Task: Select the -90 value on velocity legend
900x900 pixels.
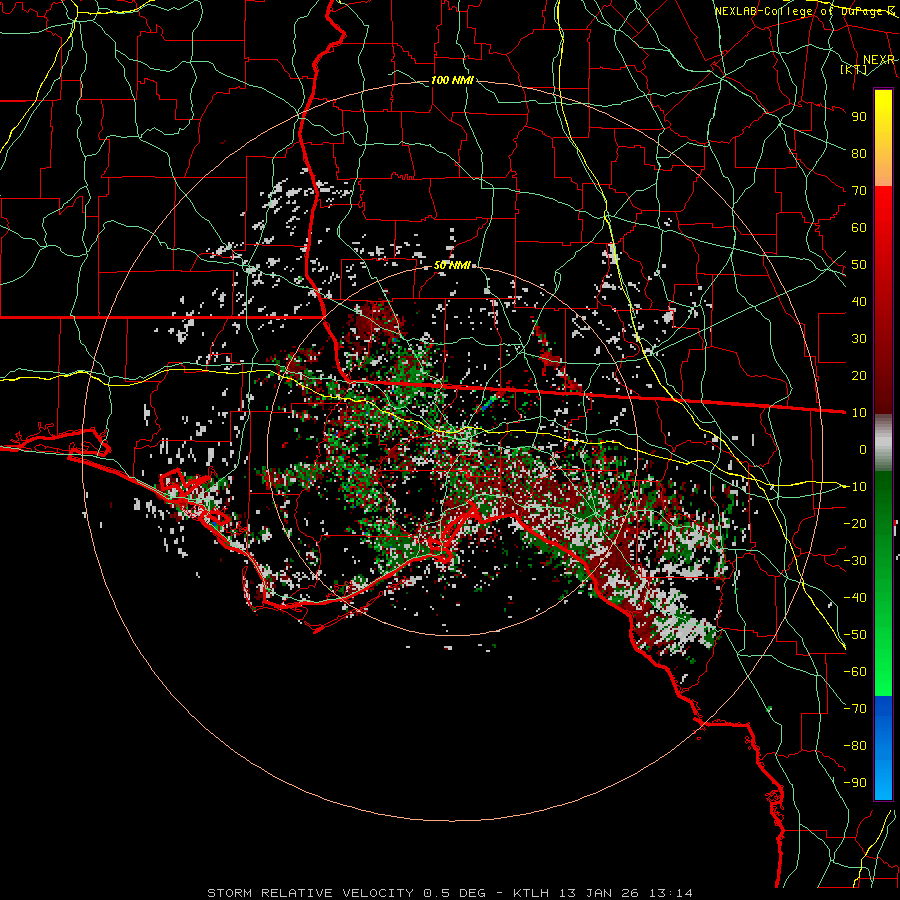Action: coord(855,783)
